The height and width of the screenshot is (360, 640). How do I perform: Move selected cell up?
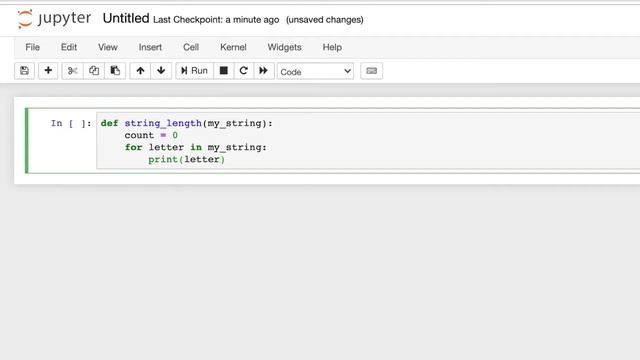pyautogui.click(x=140, y=71)
